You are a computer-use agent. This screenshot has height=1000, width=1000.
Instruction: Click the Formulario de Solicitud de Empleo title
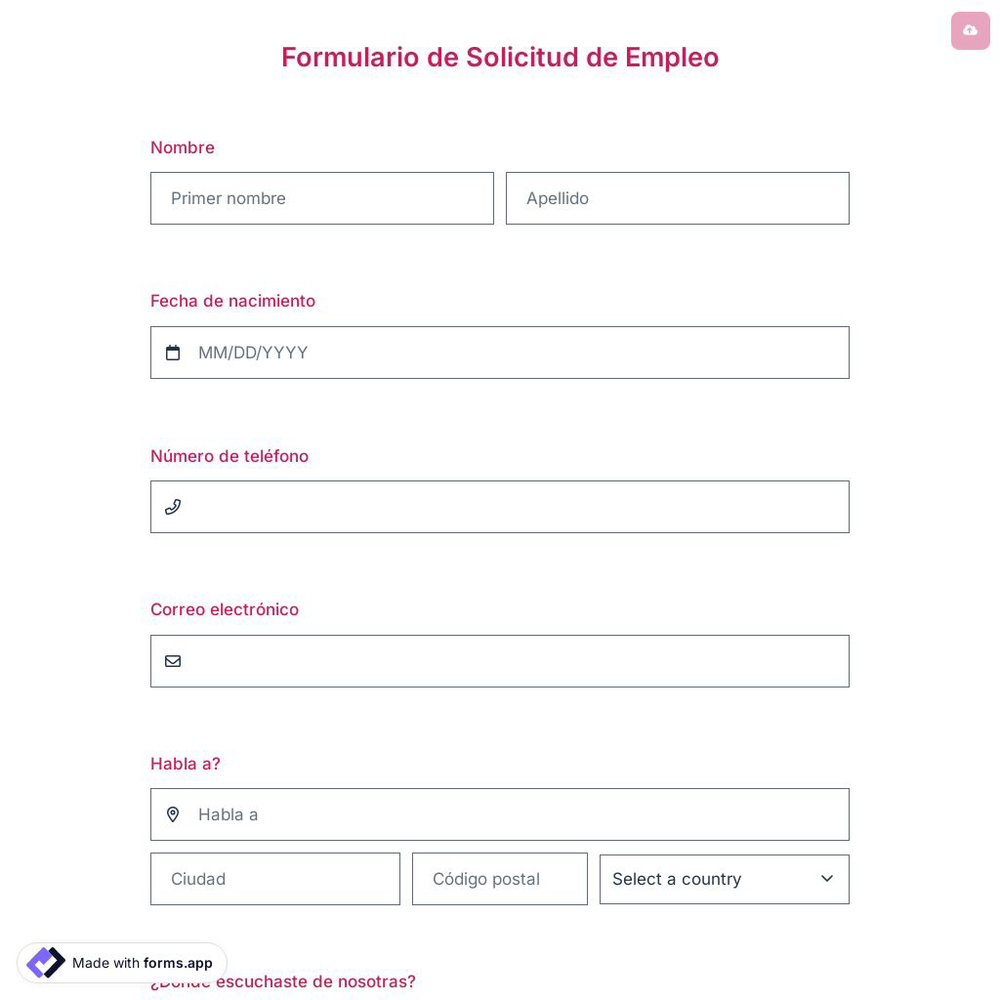pos(500,57)
